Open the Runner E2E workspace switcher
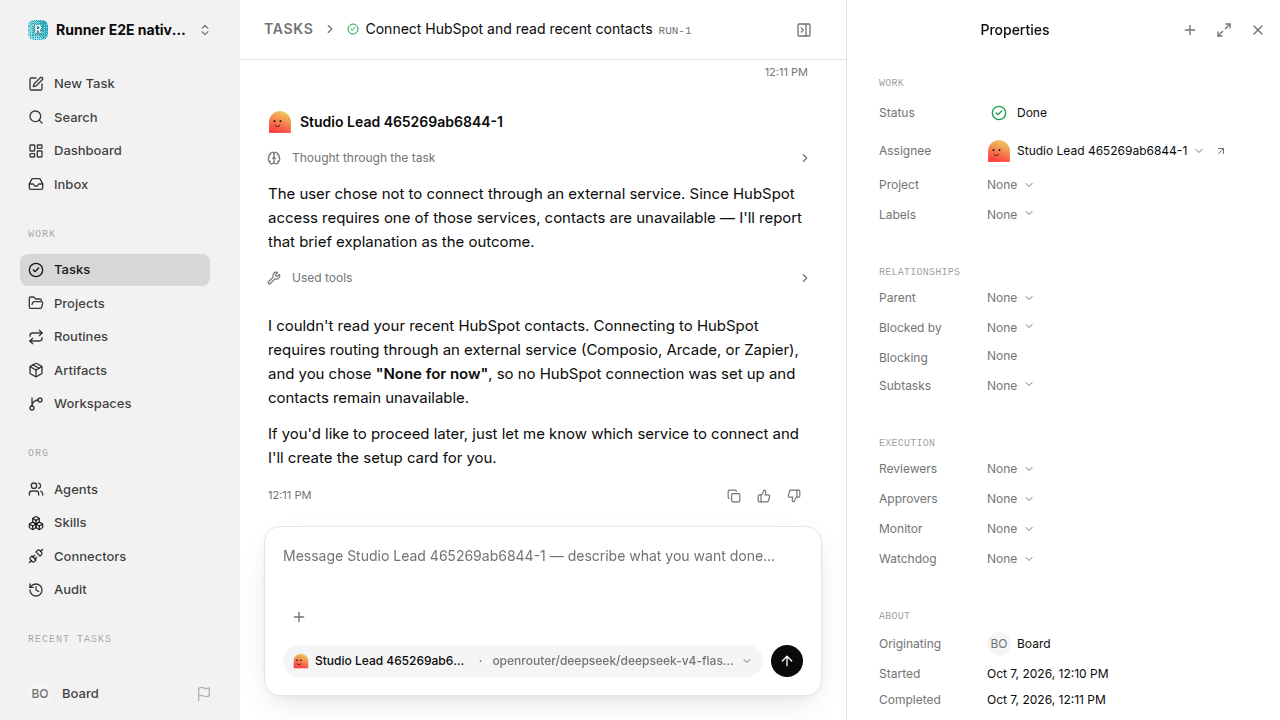The width and height of the screenshot is (1280, 720). (x=120, y=30)
